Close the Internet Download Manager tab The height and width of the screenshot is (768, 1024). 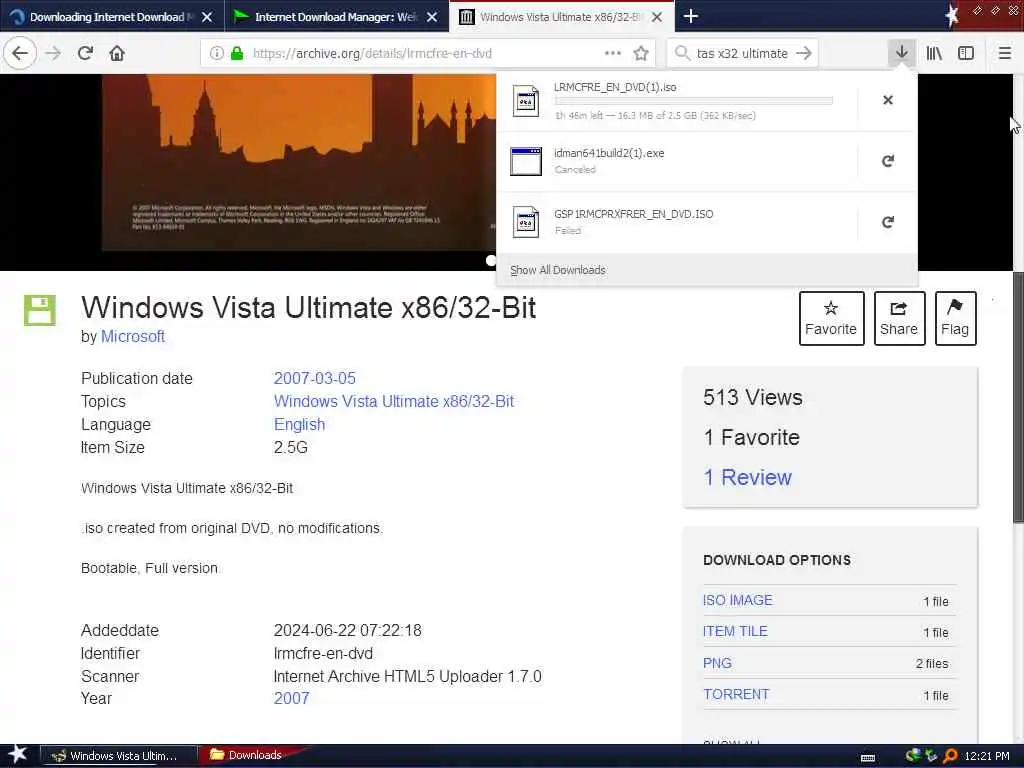tap(432, 17)
